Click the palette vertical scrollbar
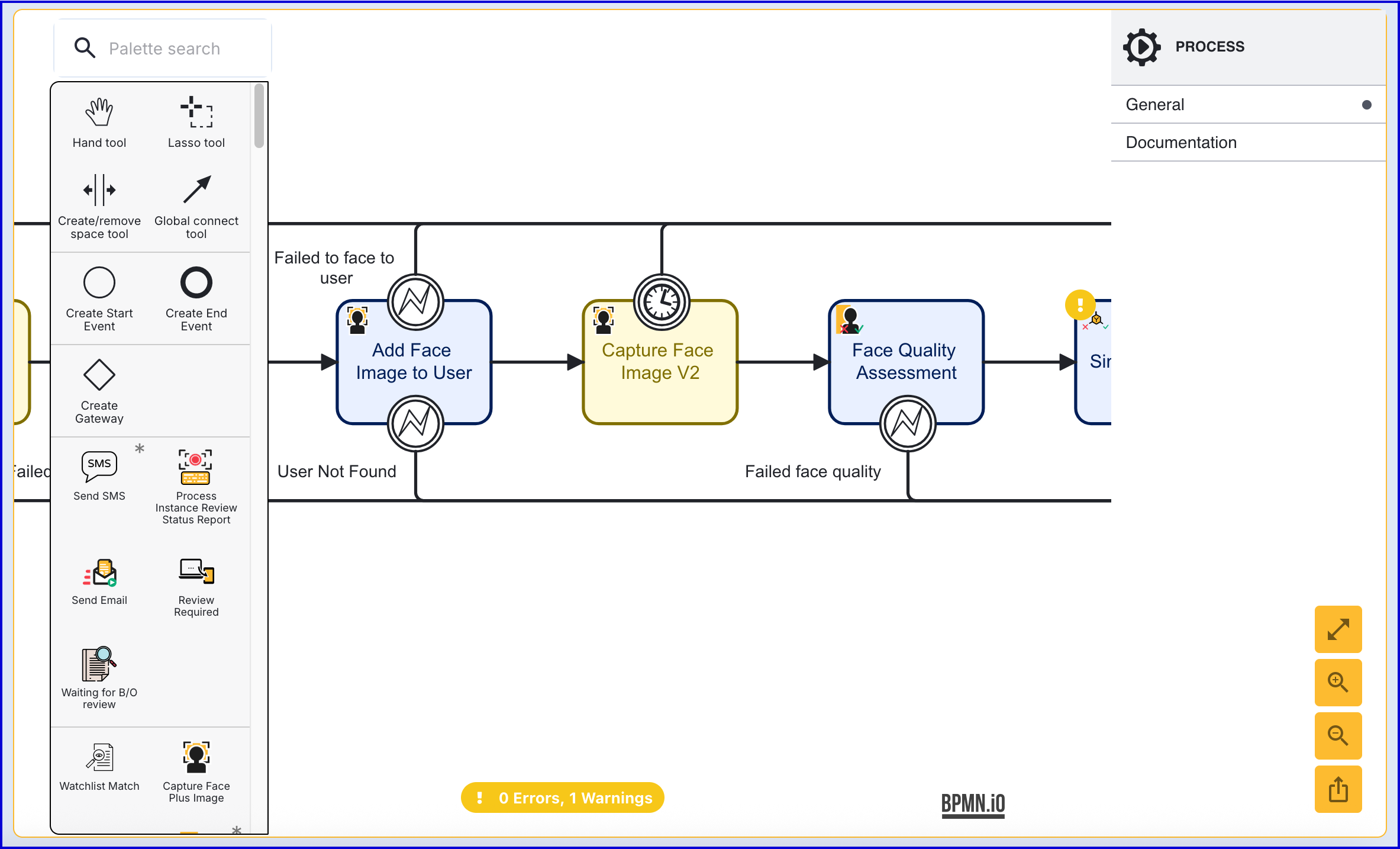 tap(259, 116)
